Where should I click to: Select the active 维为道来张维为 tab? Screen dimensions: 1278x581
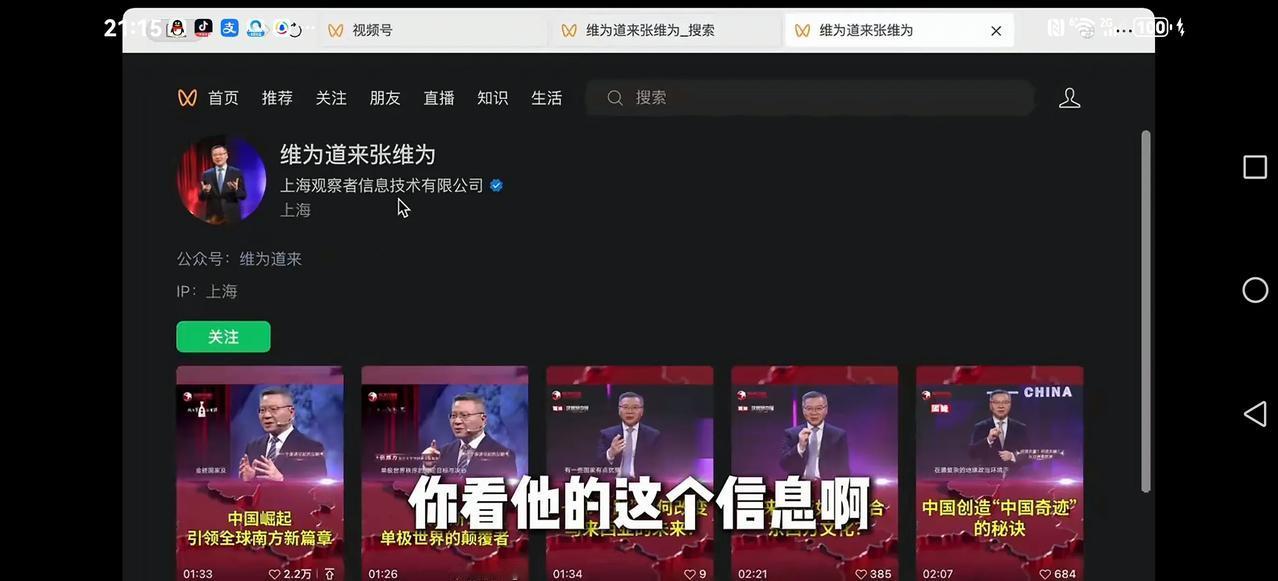pos(899,31)
